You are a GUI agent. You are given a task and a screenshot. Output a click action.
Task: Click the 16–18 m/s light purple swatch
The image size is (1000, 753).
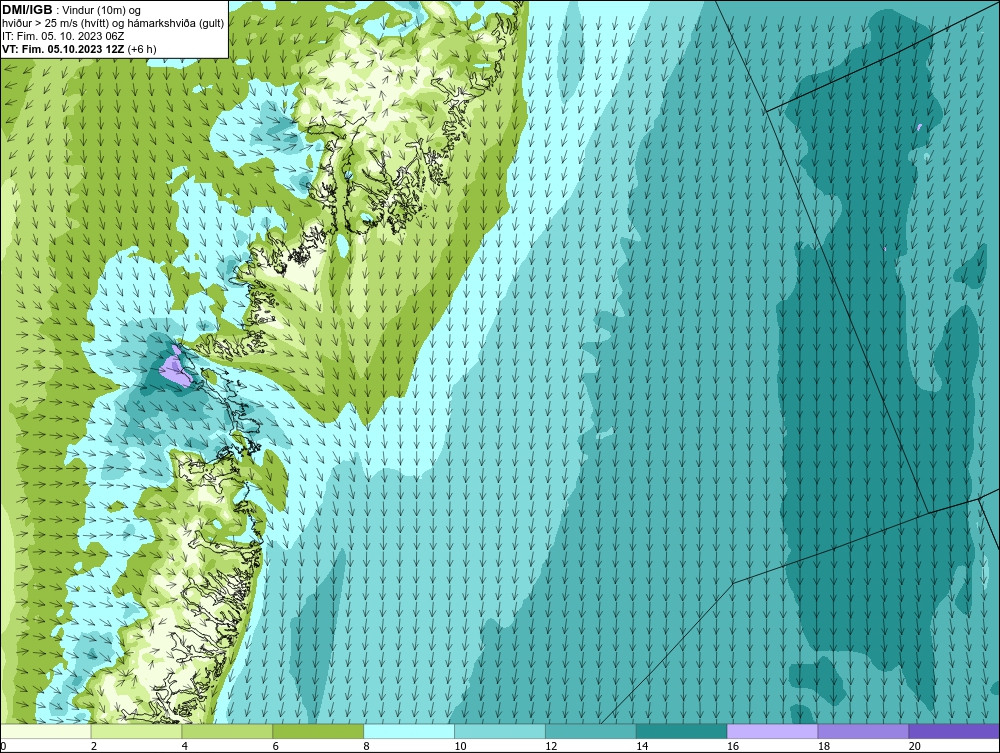(x=772, y=731)
